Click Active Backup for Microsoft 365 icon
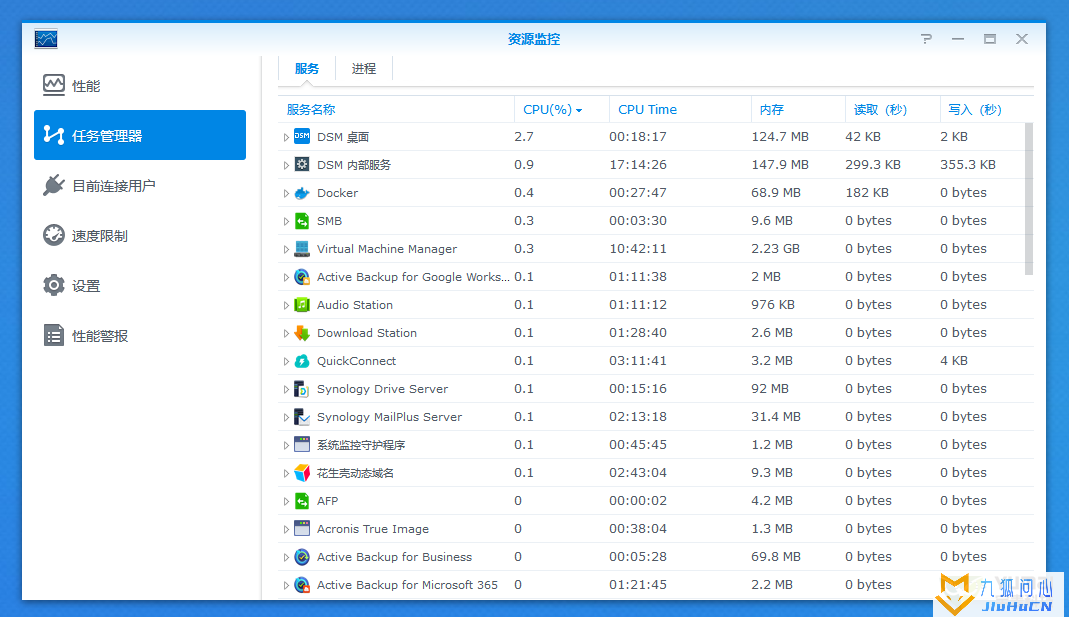 click(302, 585)
